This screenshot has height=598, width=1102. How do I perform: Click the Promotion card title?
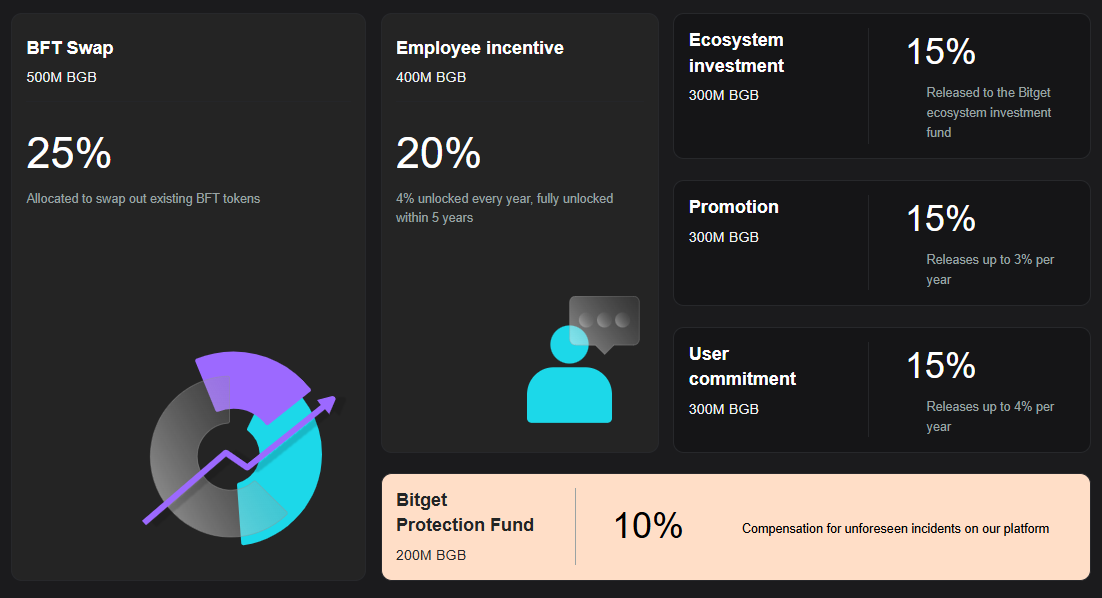734,207
